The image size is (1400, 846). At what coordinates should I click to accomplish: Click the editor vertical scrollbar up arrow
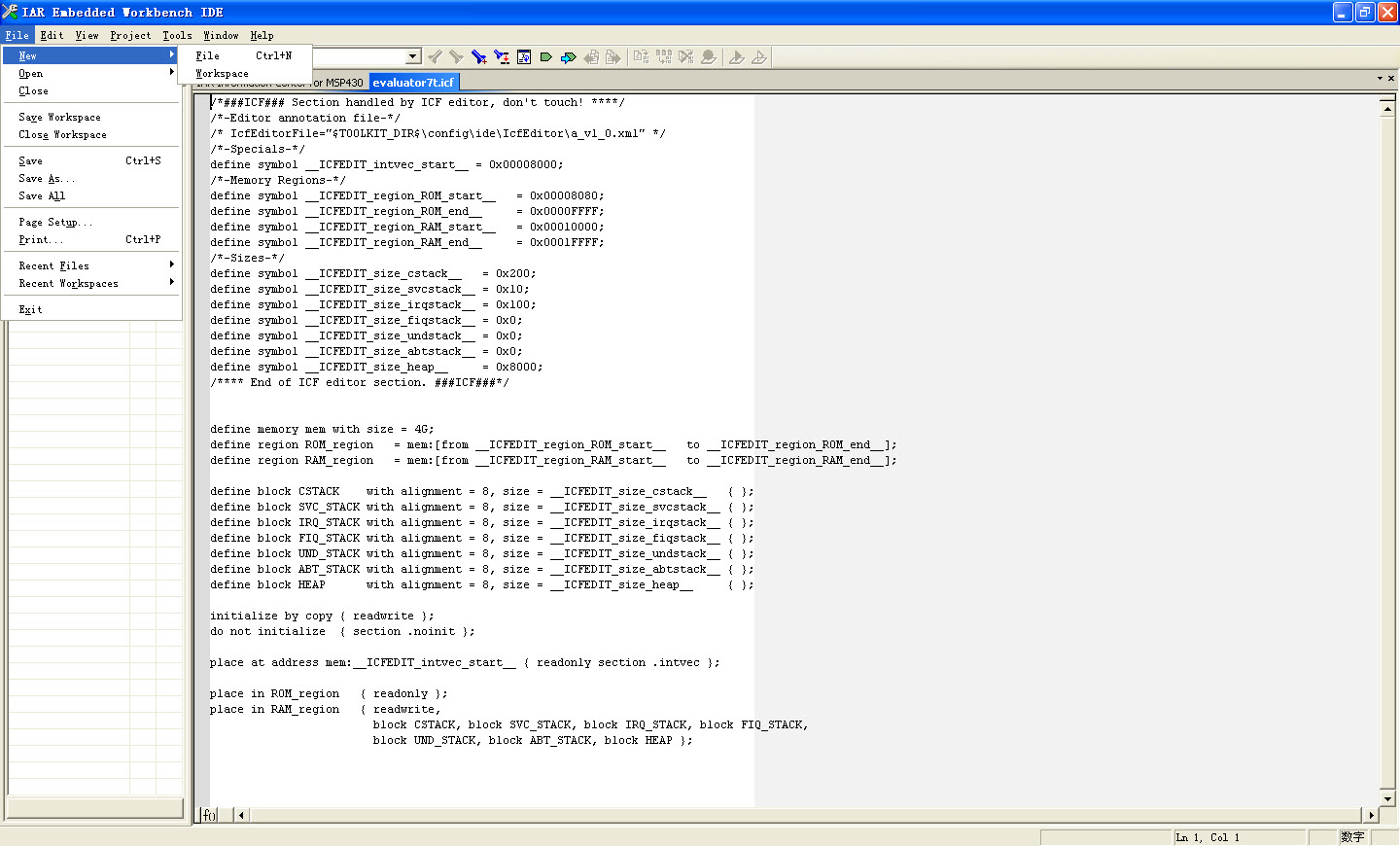1387,108
